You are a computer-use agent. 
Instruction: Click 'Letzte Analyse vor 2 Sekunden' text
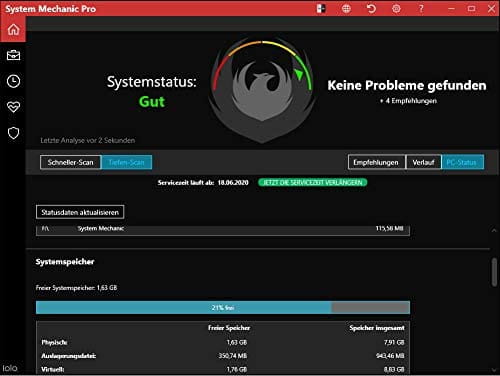tap(88, 140)
